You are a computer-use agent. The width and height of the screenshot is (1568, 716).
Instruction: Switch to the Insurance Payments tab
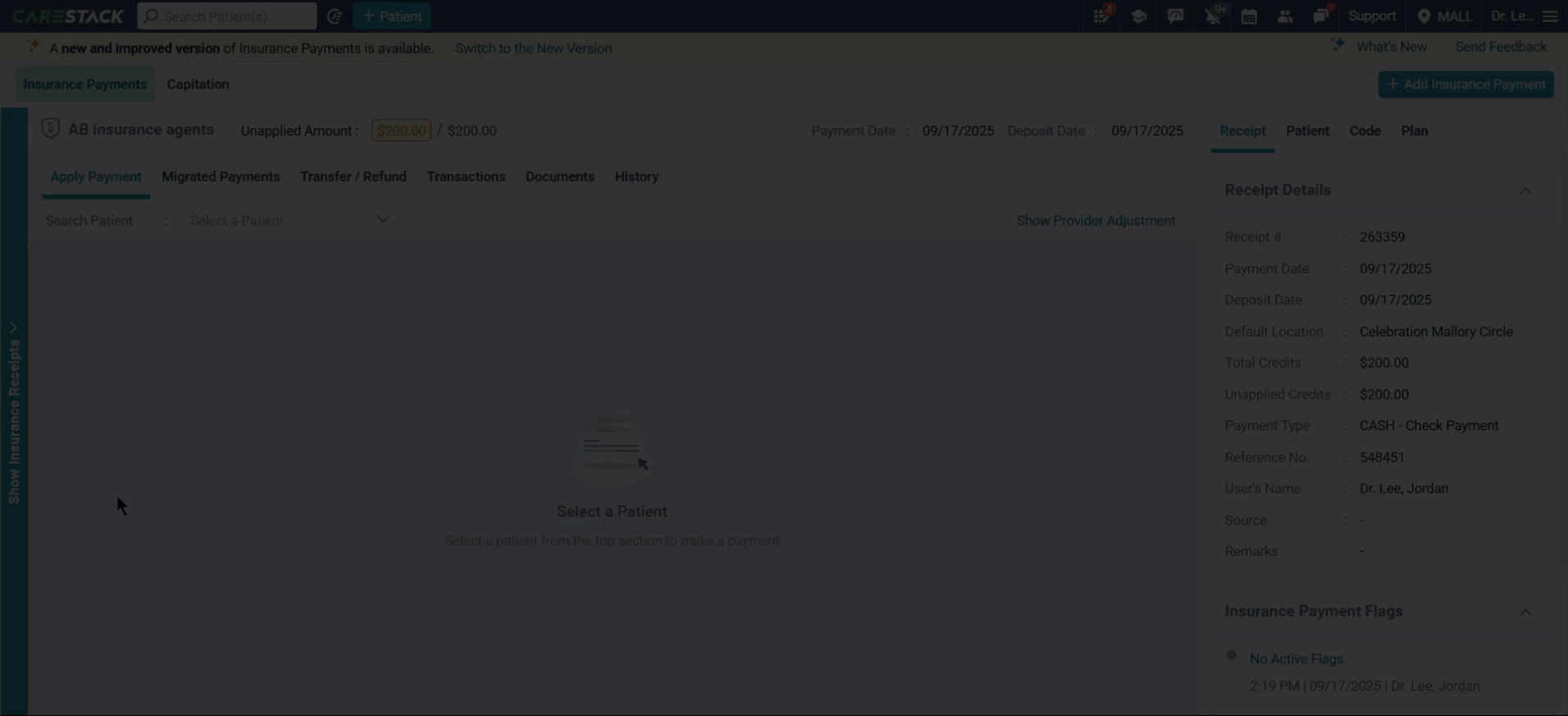(85, 85)
